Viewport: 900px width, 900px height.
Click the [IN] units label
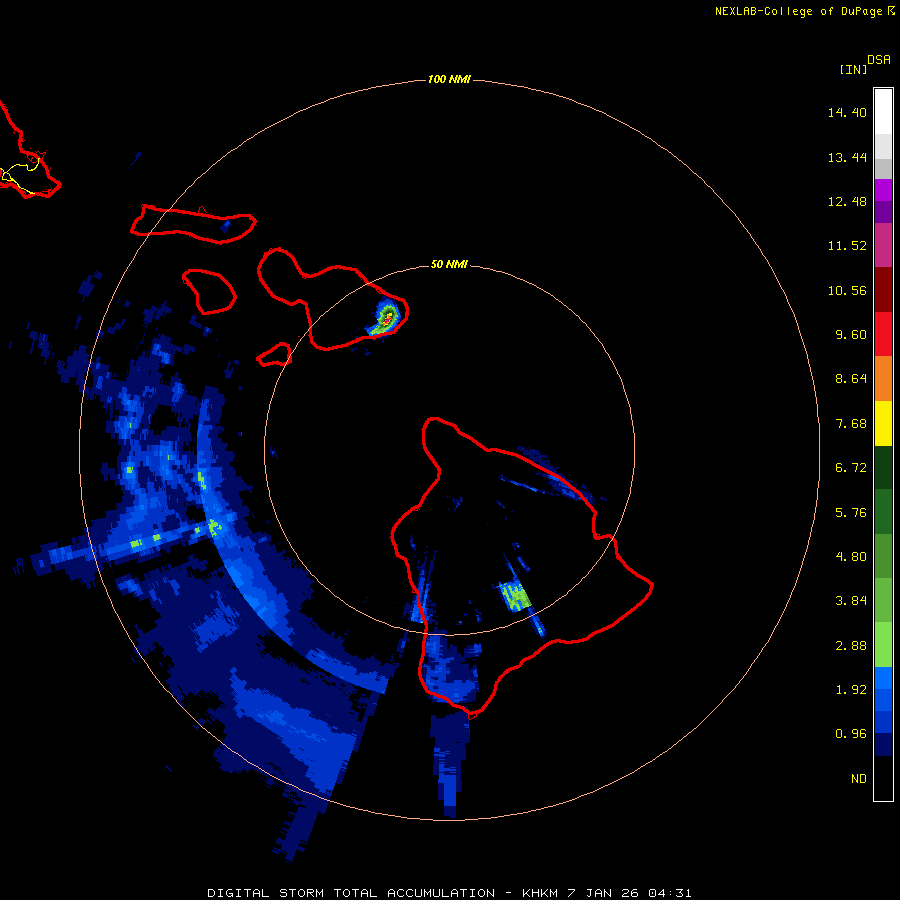pos(853,69)
